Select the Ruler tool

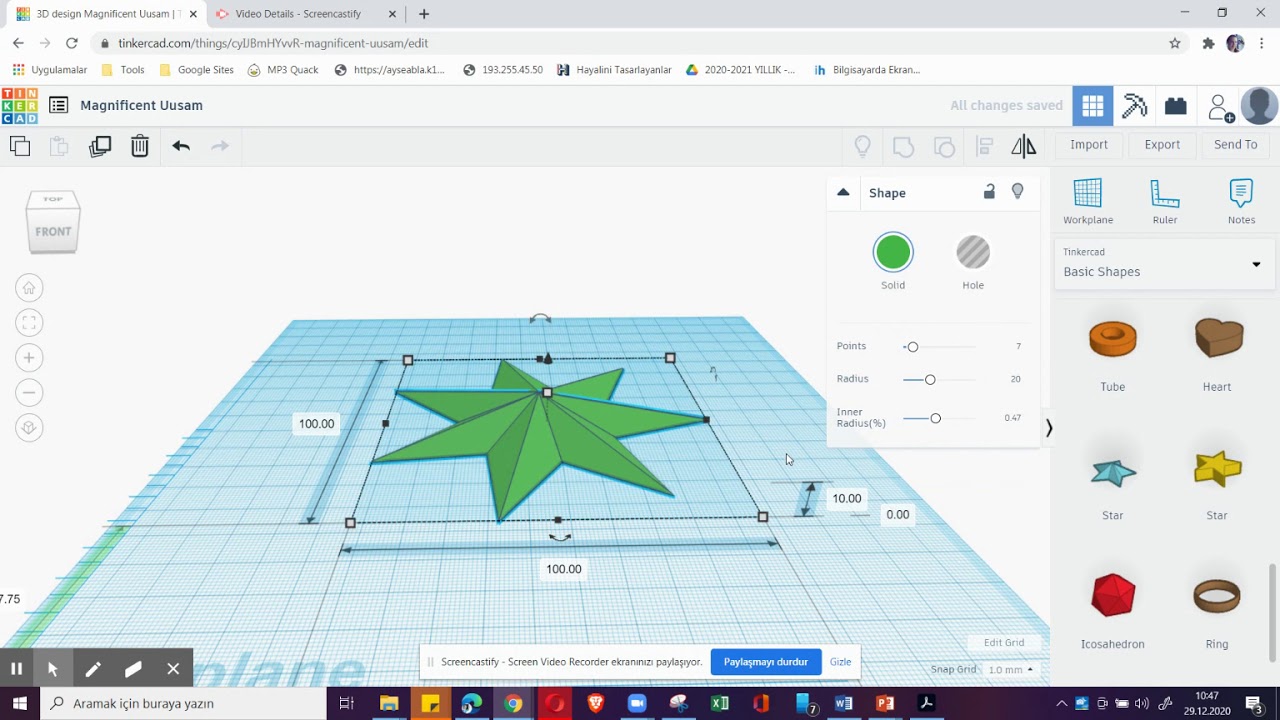point(1165,201)
